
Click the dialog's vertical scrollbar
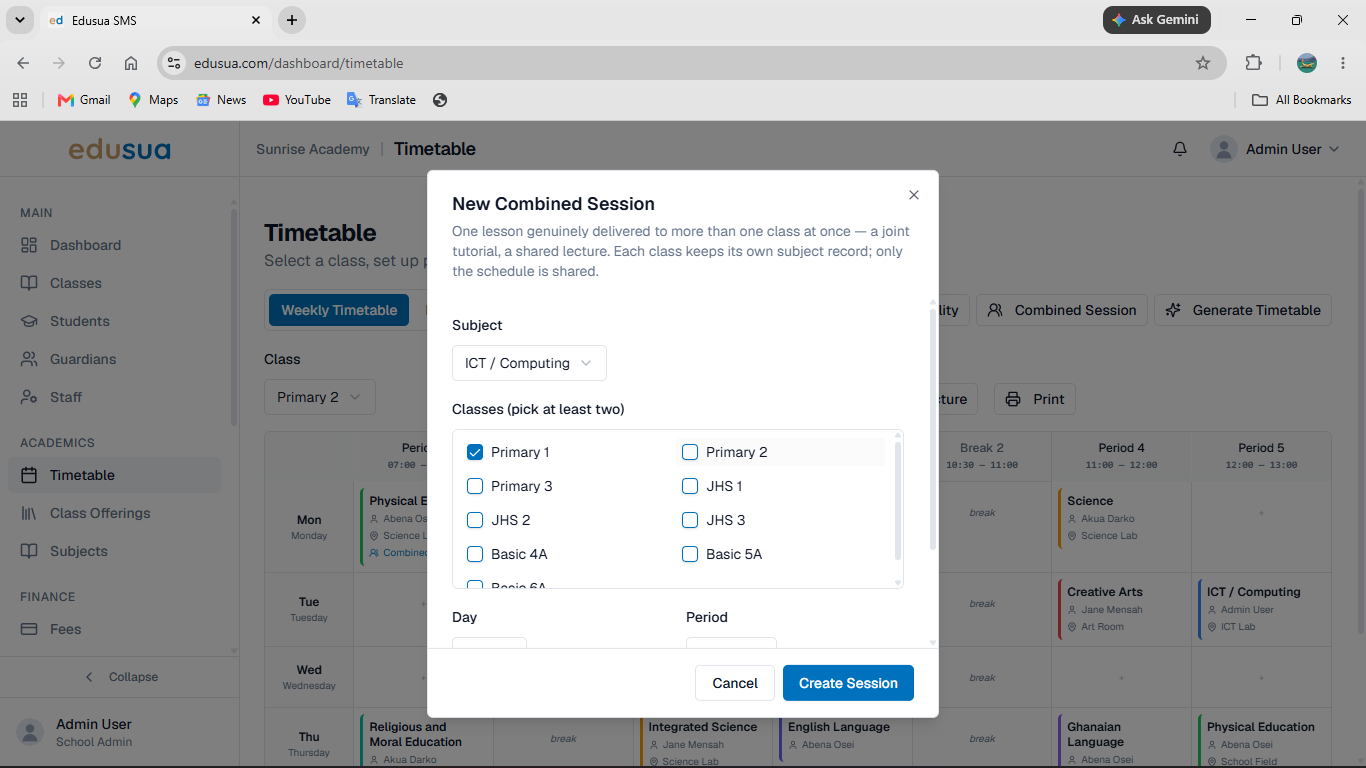coord(933,430)
